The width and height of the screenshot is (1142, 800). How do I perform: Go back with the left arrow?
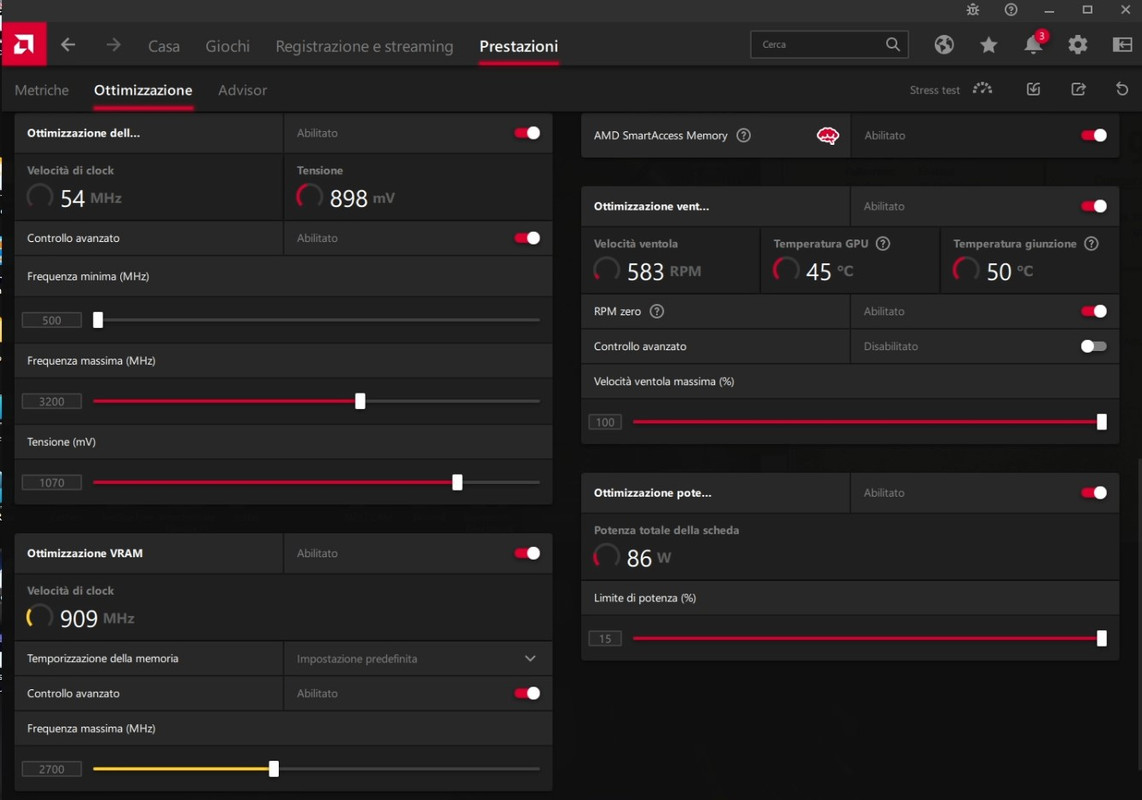coord(68,45)
